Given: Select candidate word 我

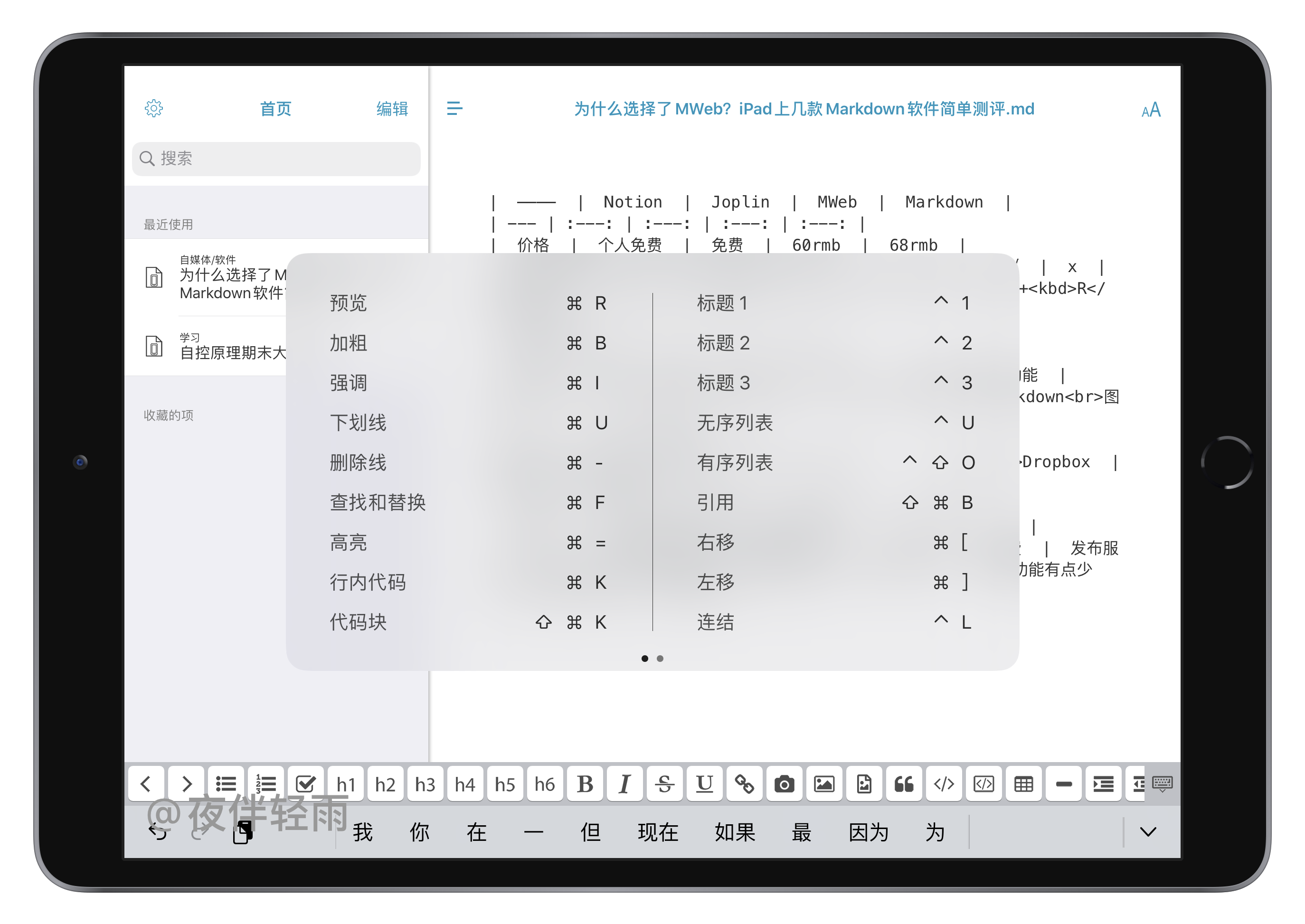Looking at the screenshot, I should tap(362, 832).
